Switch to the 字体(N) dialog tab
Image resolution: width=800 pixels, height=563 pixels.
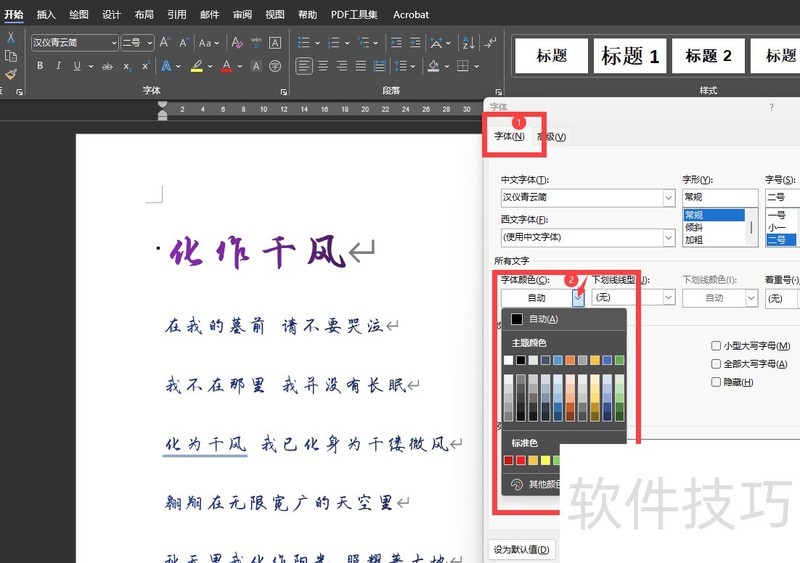[x=509, y=136]
